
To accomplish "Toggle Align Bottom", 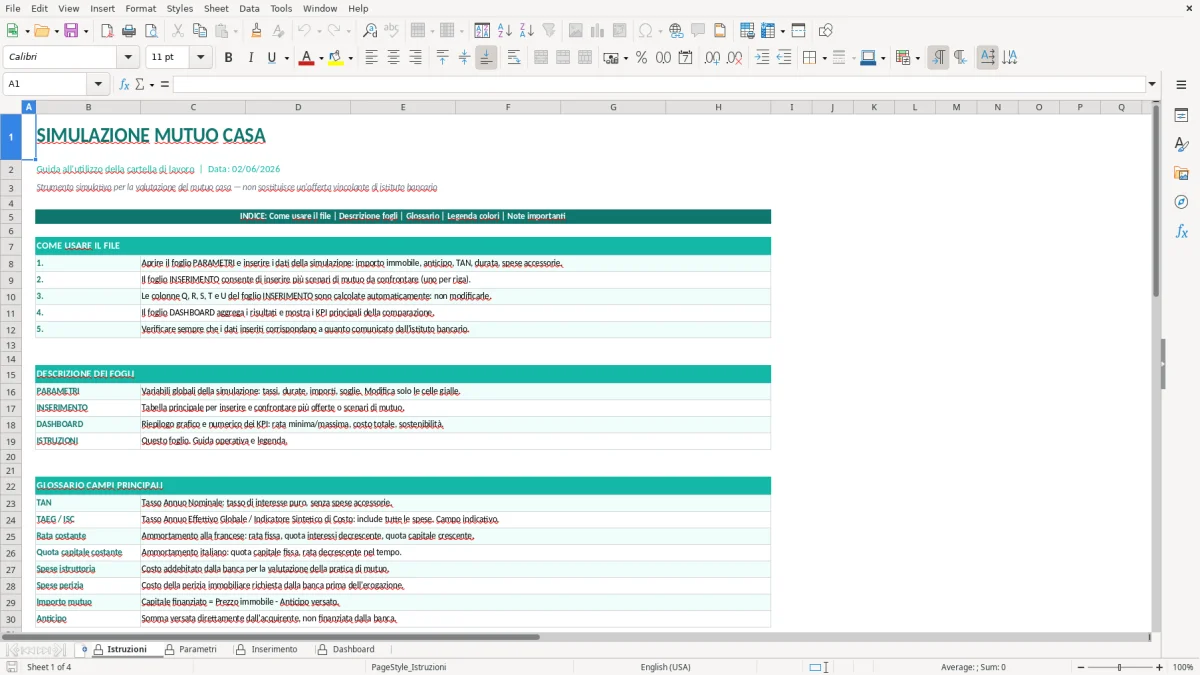I will [x=486, y=58].
